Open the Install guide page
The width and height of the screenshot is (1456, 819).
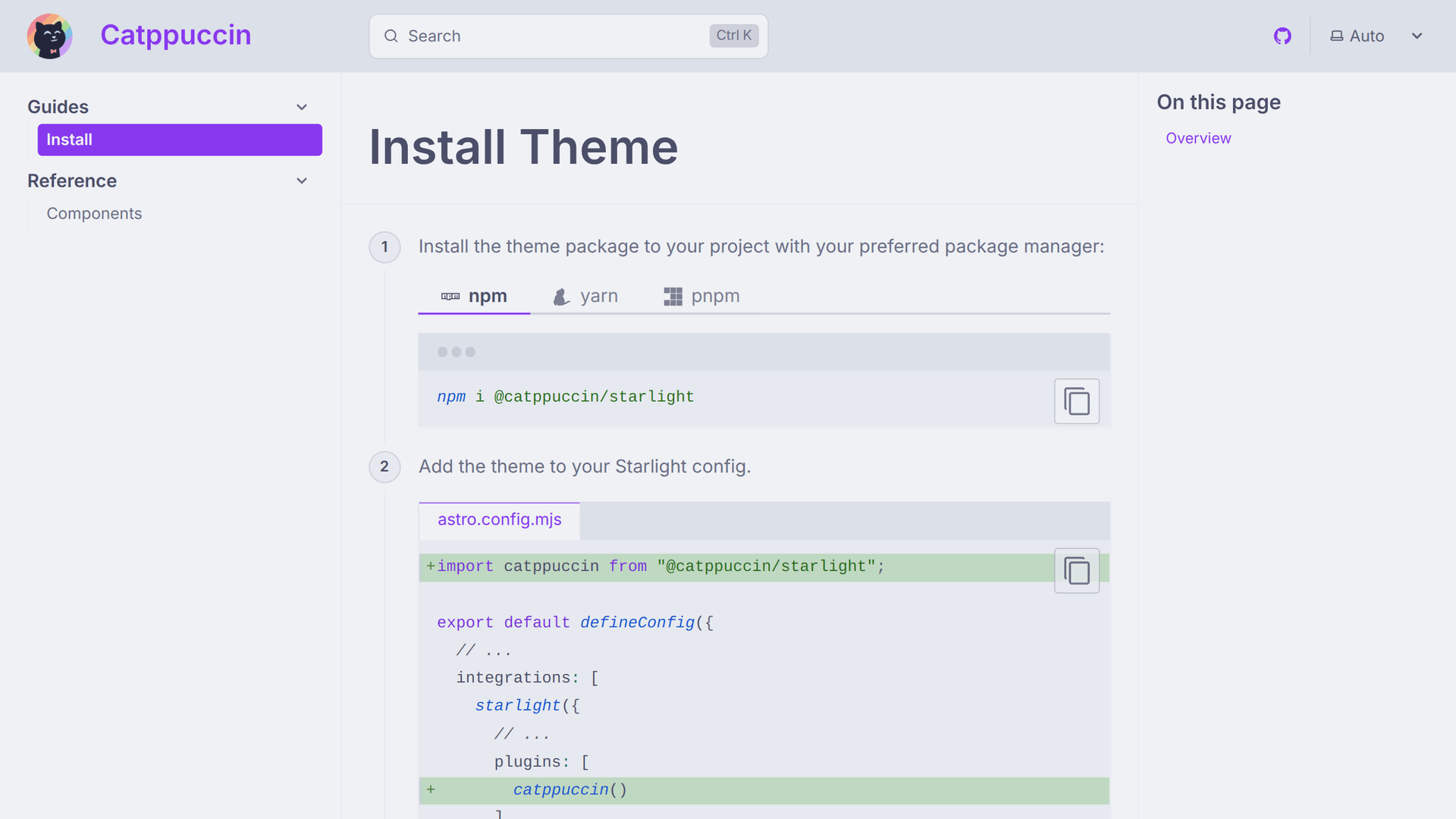(180, 140)
